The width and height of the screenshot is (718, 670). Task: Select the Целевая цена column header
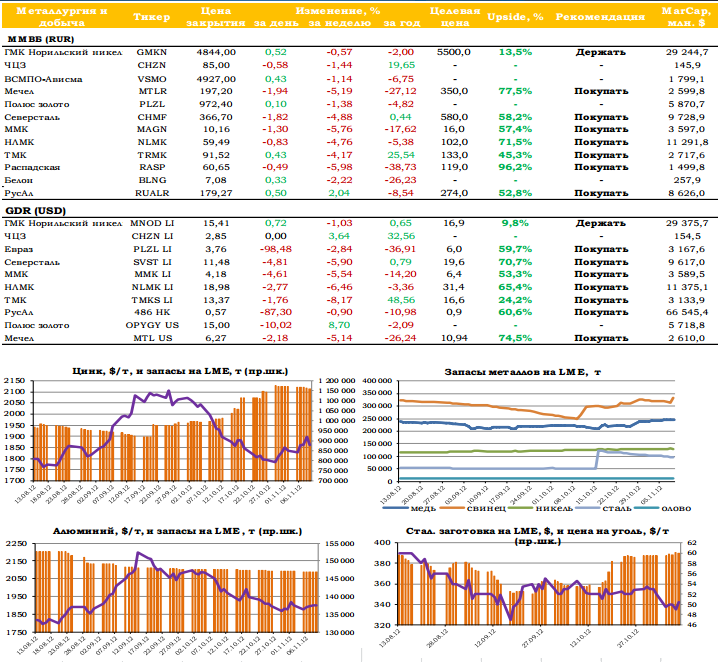click(455, 16)
